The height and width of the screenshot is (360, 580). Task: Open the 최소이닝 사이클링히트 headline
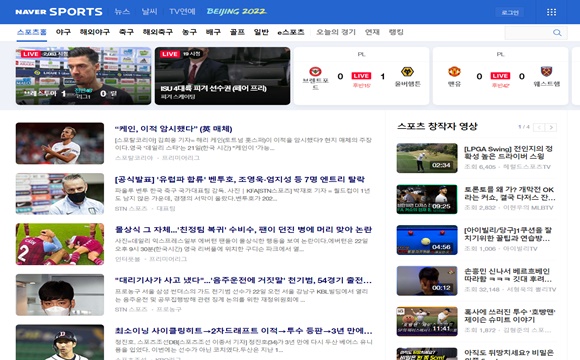[x=243, y=331]
